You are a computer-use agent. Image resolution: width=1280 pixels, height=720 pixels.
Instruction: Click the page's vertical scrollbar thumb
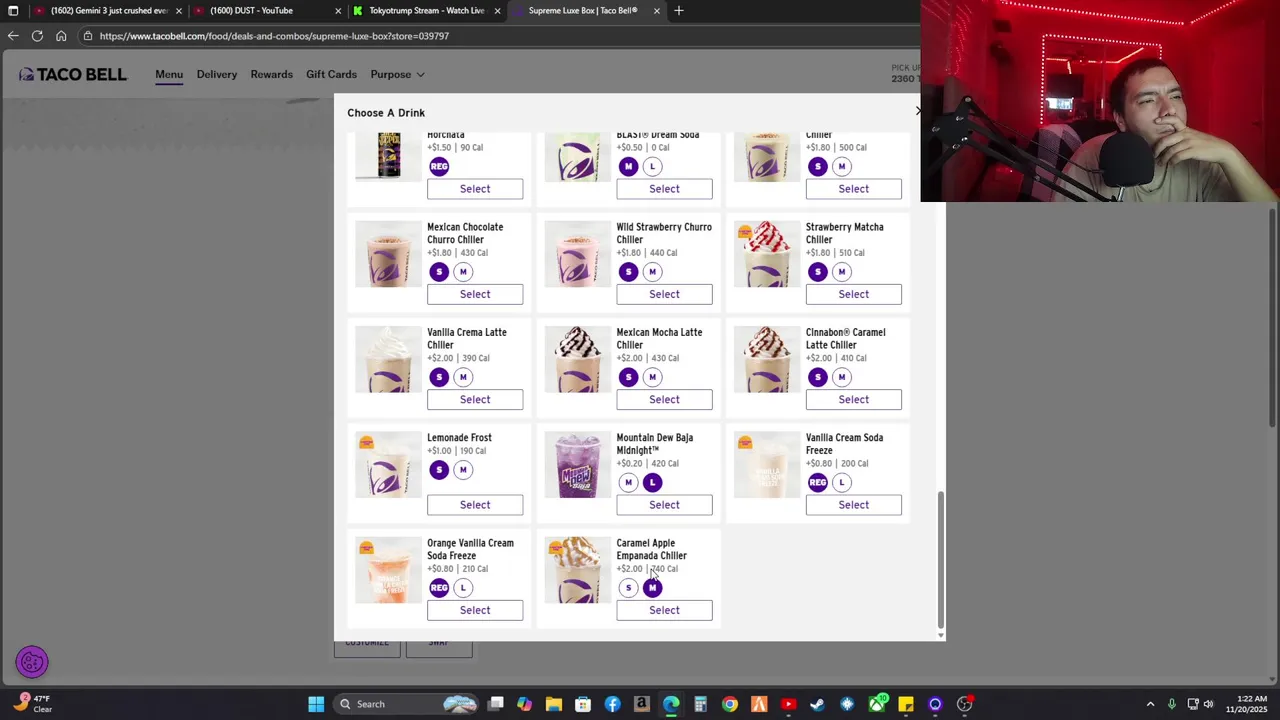[1274, 318]
